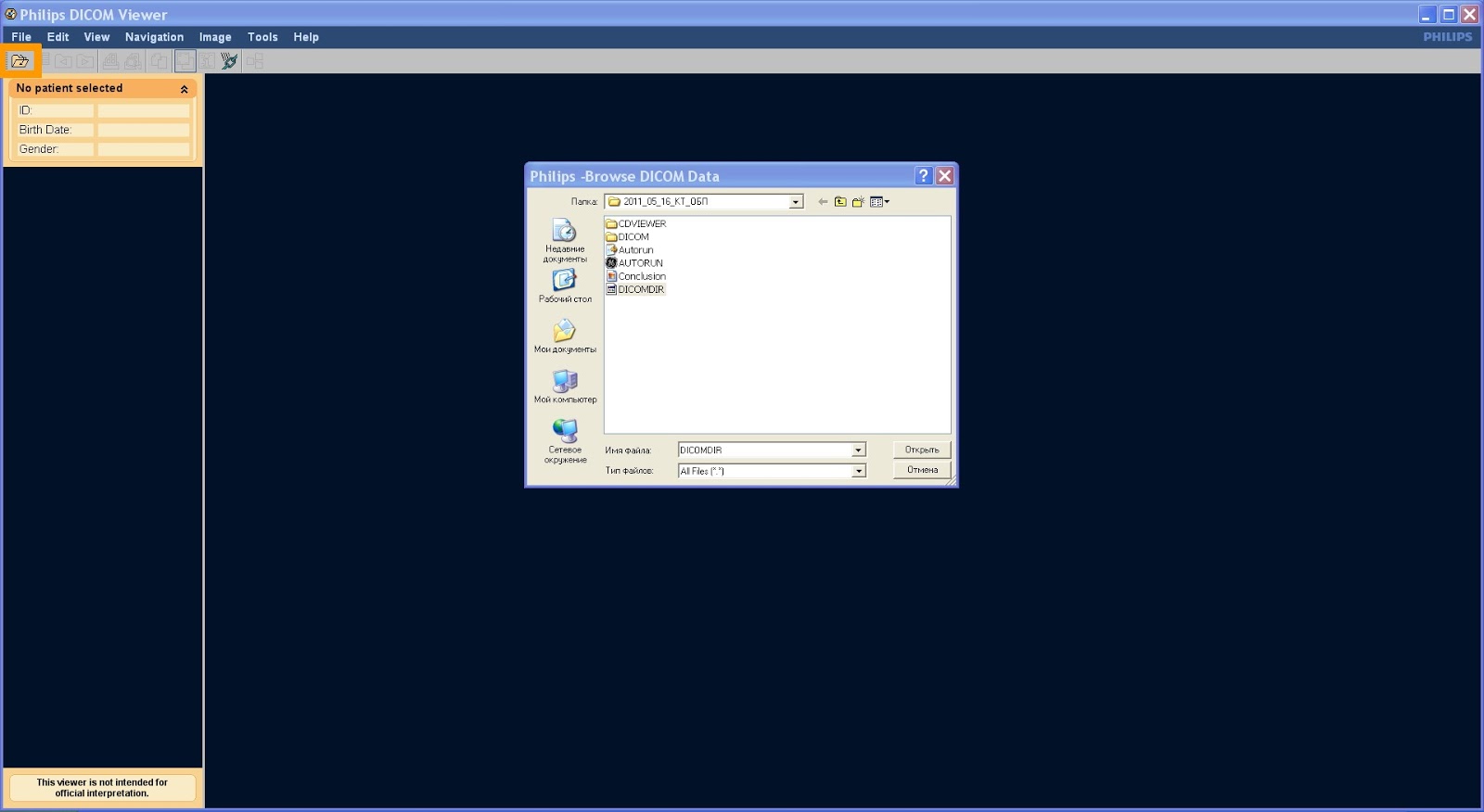
Task: Select the CDVIEWER folder
Action: pyautogui.click(x=636, y=223)
